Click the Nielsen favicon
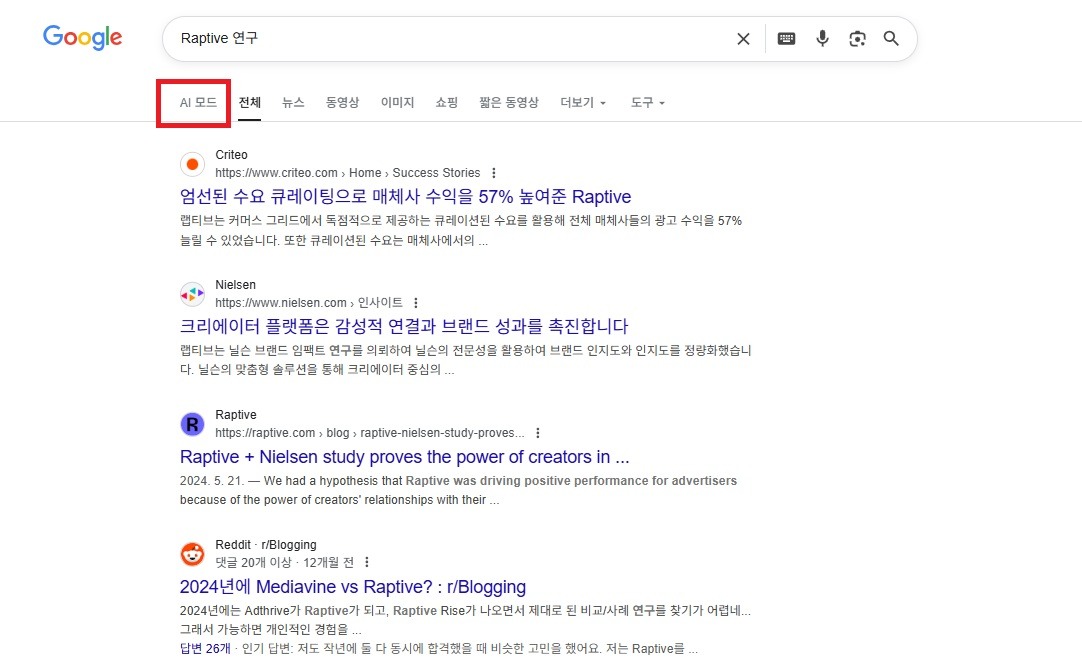 click(x=193, y=294)
